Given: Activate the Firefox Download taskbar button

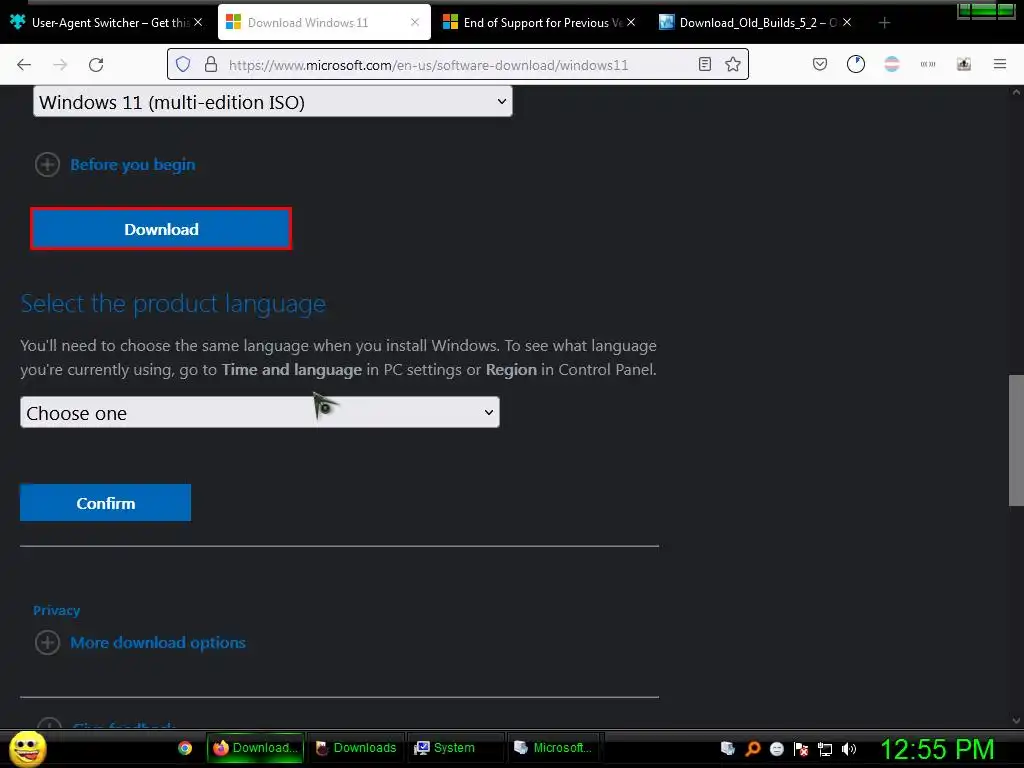Looking at the screenshot, I should 256,748.
